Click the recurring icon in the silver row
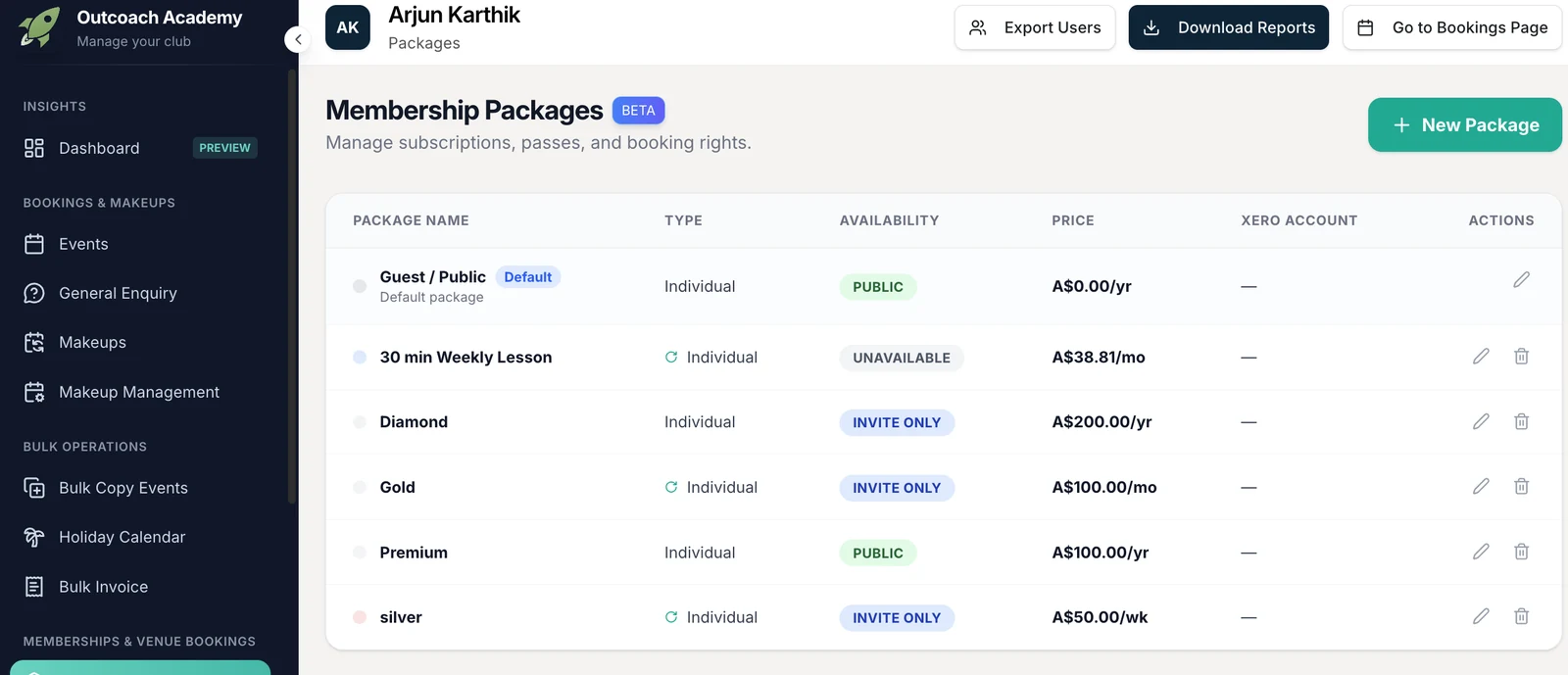The height and width of the screenshot is (675, 1568). pyautogui.click(x=671, y=617)
